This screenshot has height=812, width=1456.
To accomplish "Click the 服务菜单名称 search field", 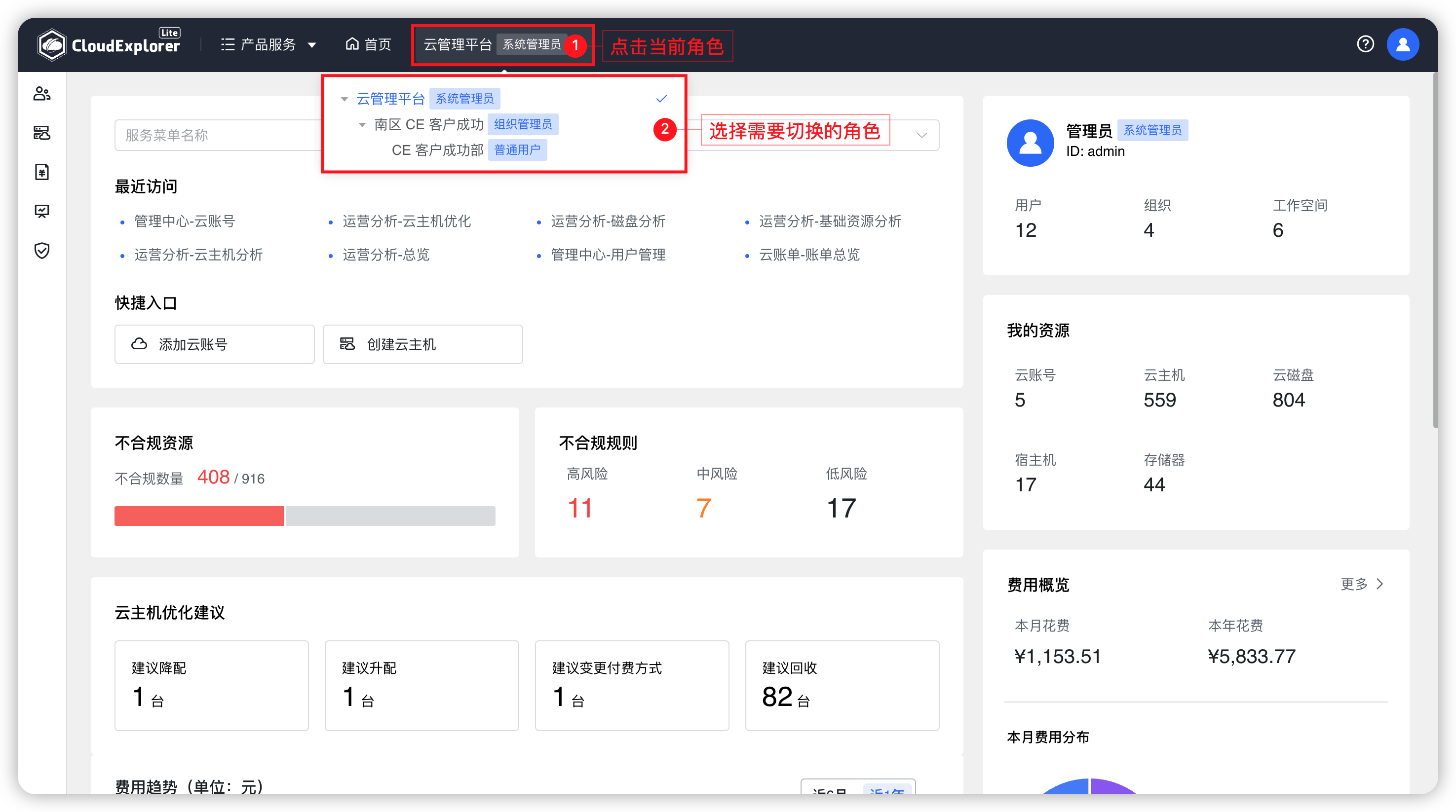I will pyautogui.click(x=218, y=135).
